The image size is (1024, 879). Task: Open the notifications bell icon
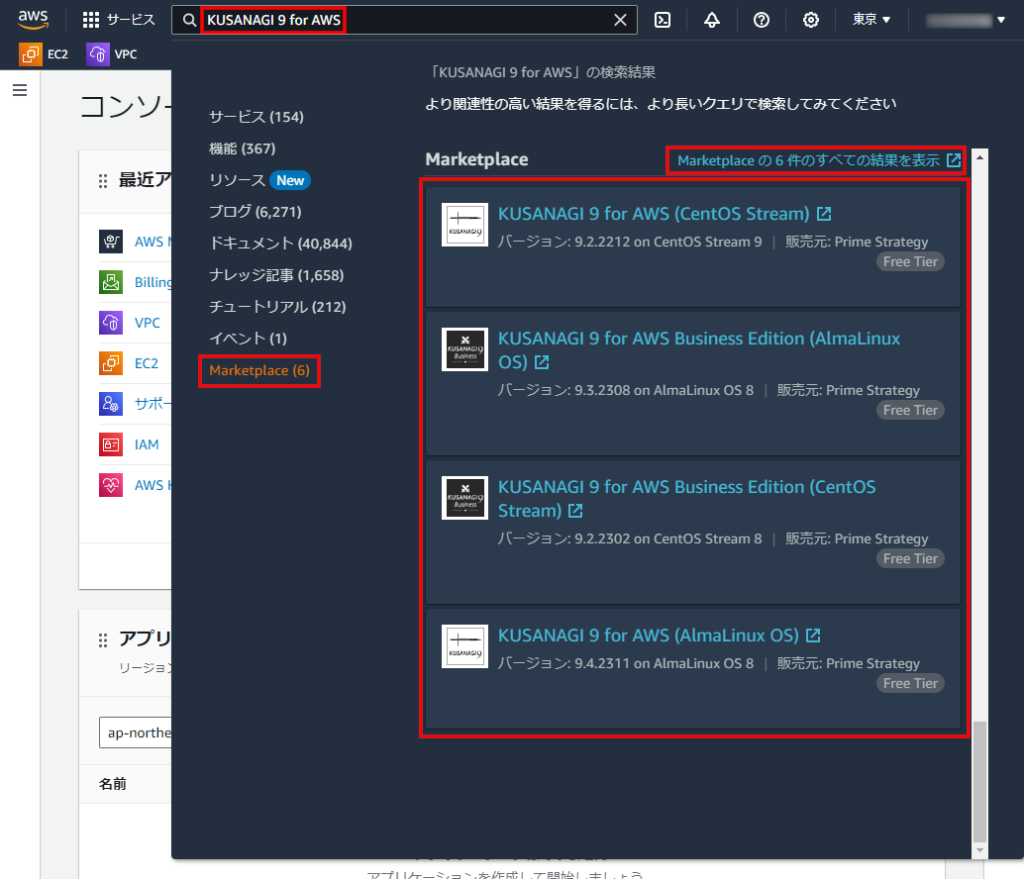[x=712, y=20]
